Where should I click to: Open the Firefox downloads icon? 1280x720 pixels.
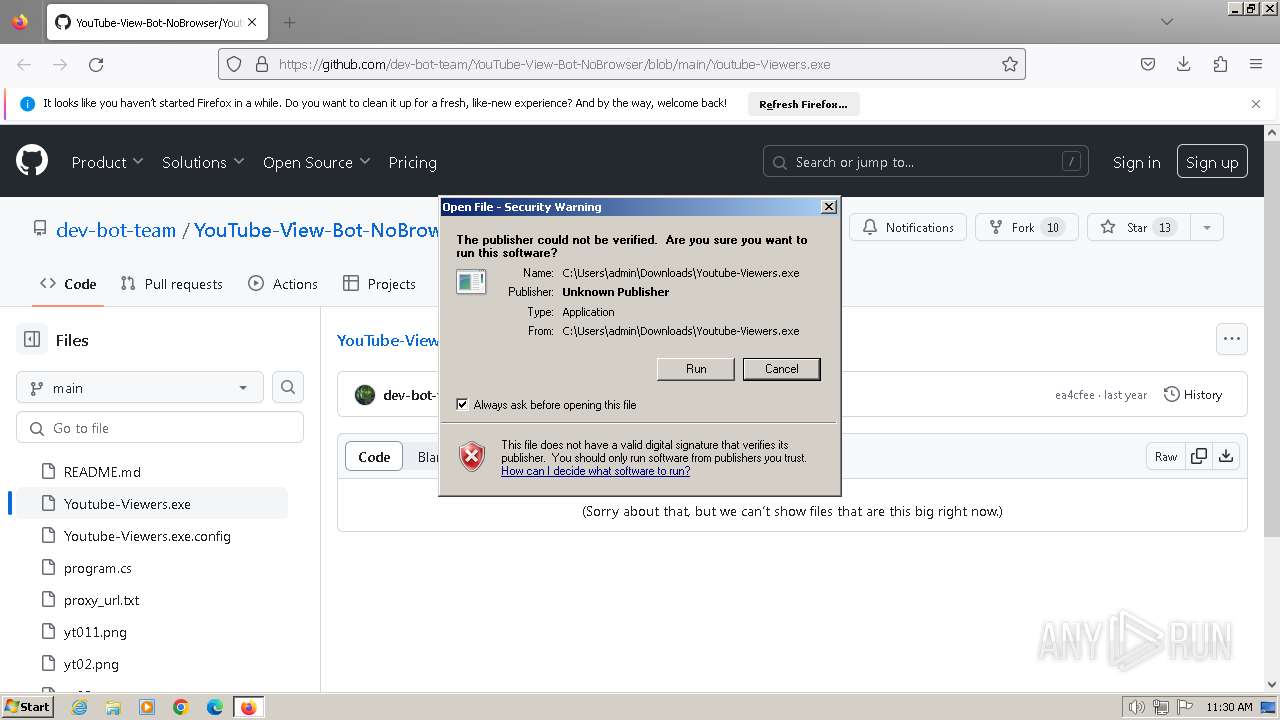click(x=1184, y=64)
